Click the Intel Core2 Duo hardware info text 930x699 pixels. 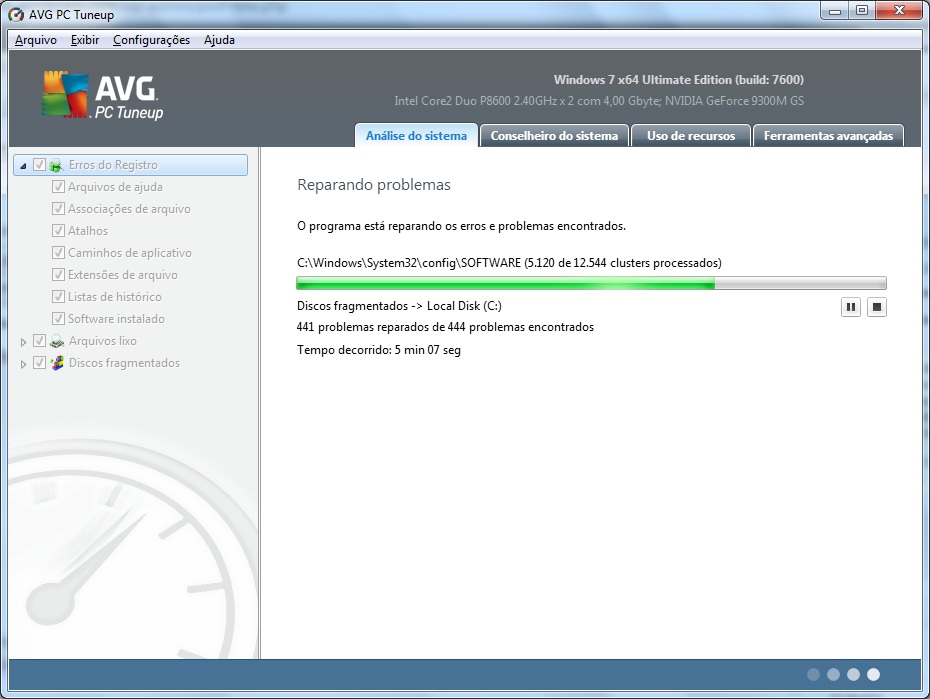(599, 101)
